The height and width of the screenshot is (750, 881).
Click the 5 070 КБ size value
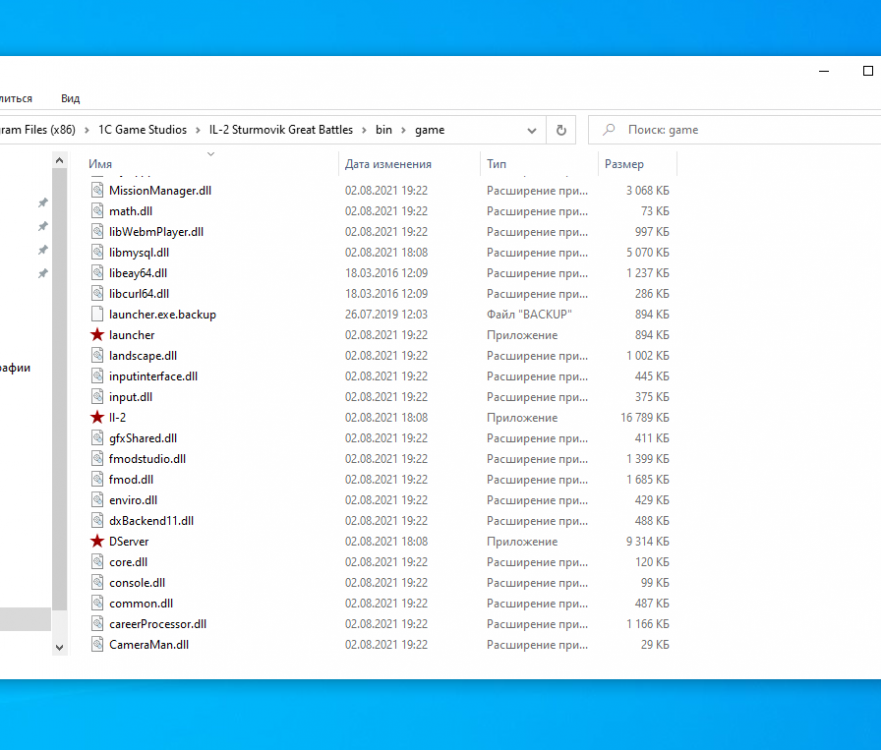coord(648,253)
